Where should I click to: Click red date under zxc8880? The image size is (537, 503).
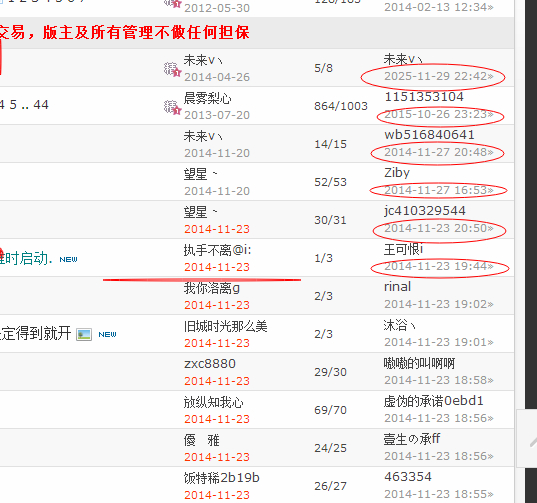[217, 381]
